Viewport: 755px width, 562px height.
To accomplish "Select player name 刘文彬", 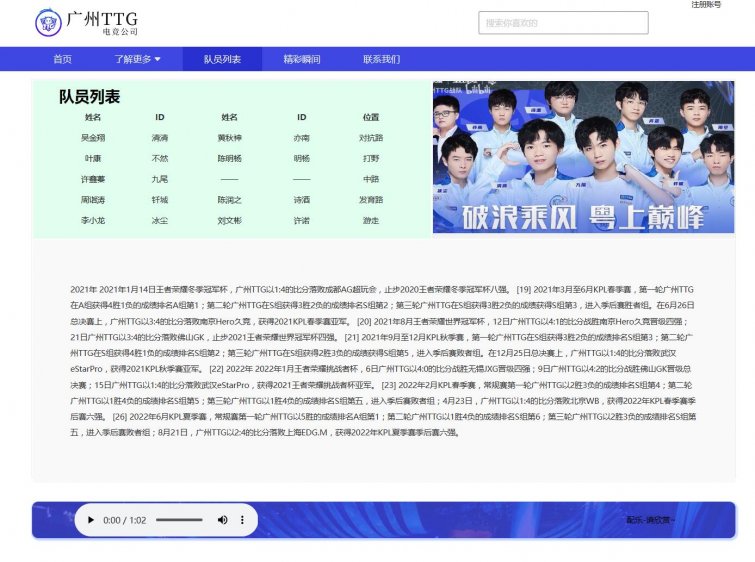I will click(x=229, y=221).
